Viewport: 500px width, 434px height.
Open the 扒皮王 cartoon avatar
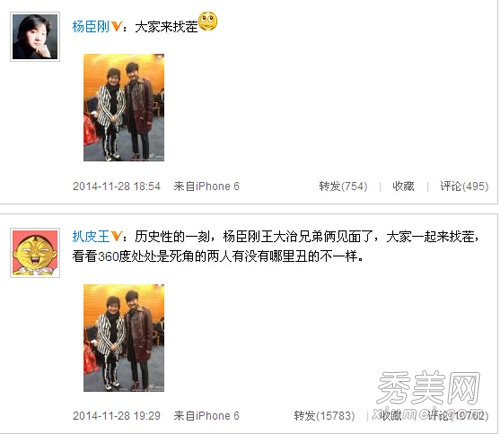click(35, 253)
